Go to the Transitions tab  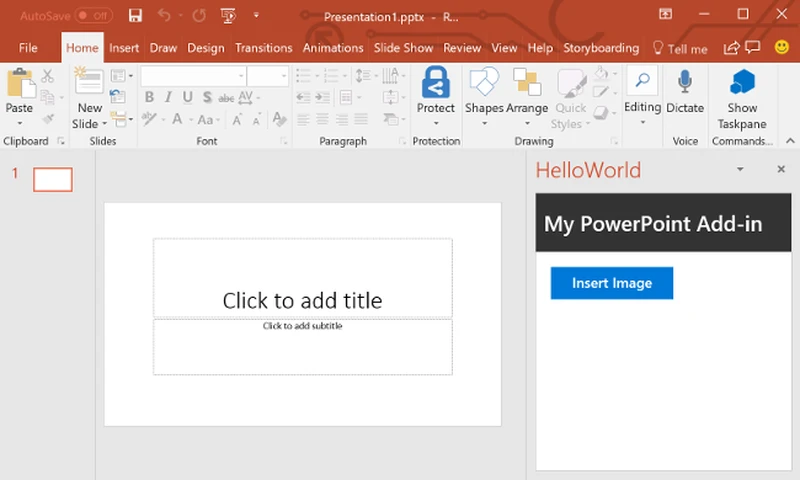[x=263, y=48]
